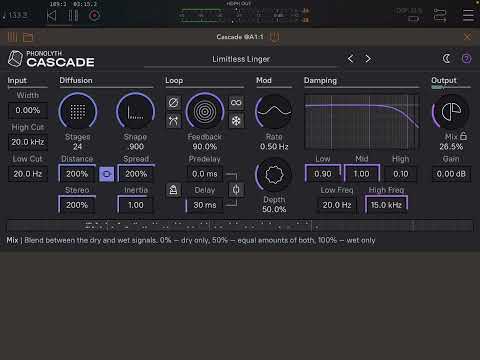Screen dimensions: 480x360
Task: Click the Depth value 50.0%
Action: [x=274, y=209]
